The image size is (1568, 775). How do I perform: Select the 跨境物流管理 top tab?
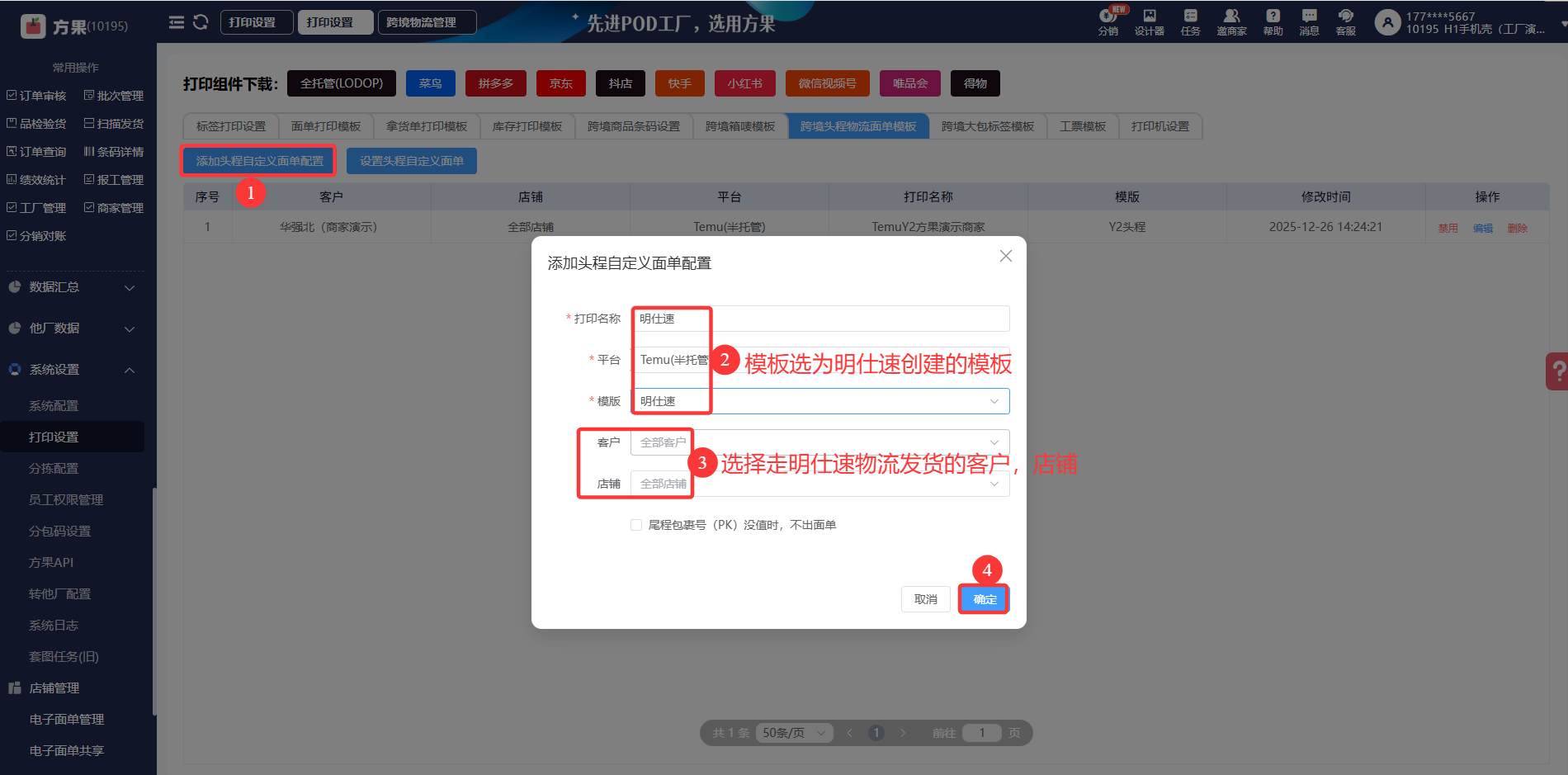tap(427, 22)
